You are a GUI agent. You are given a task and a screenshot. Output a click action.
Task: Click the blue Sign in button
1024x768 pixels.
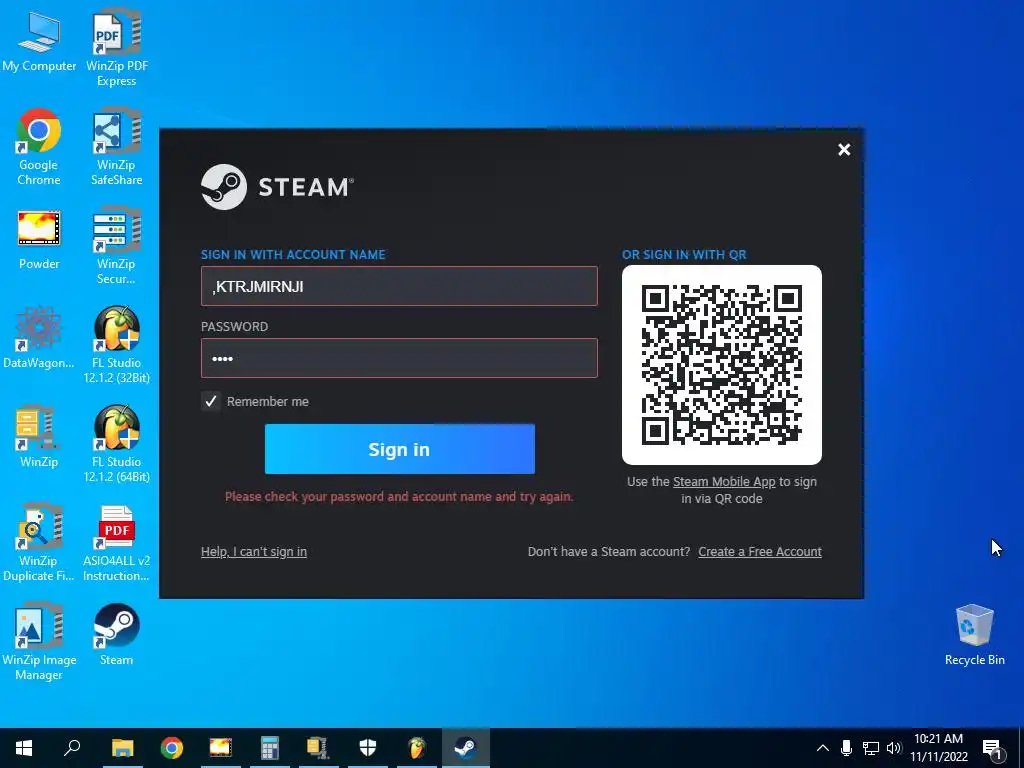click(400, 449)
